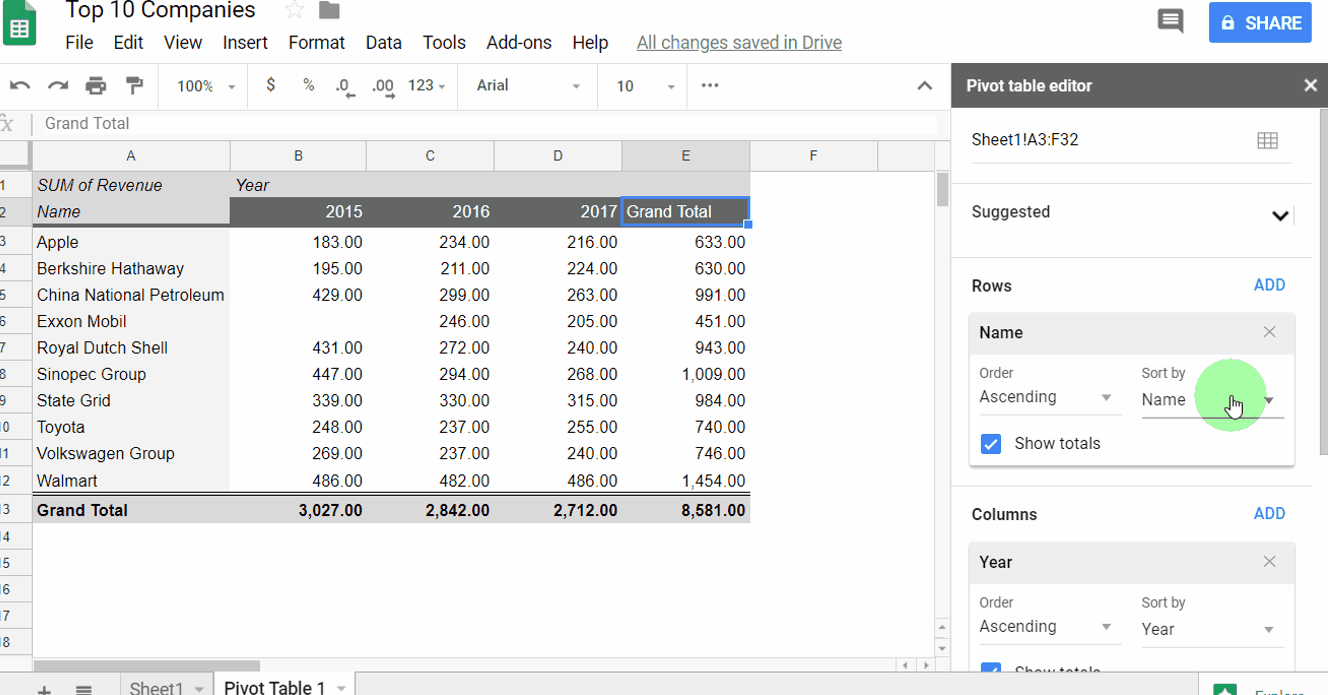Click the Undo arrow icon
This screenshot has height=695, width=1328.
tap(20, 86)
